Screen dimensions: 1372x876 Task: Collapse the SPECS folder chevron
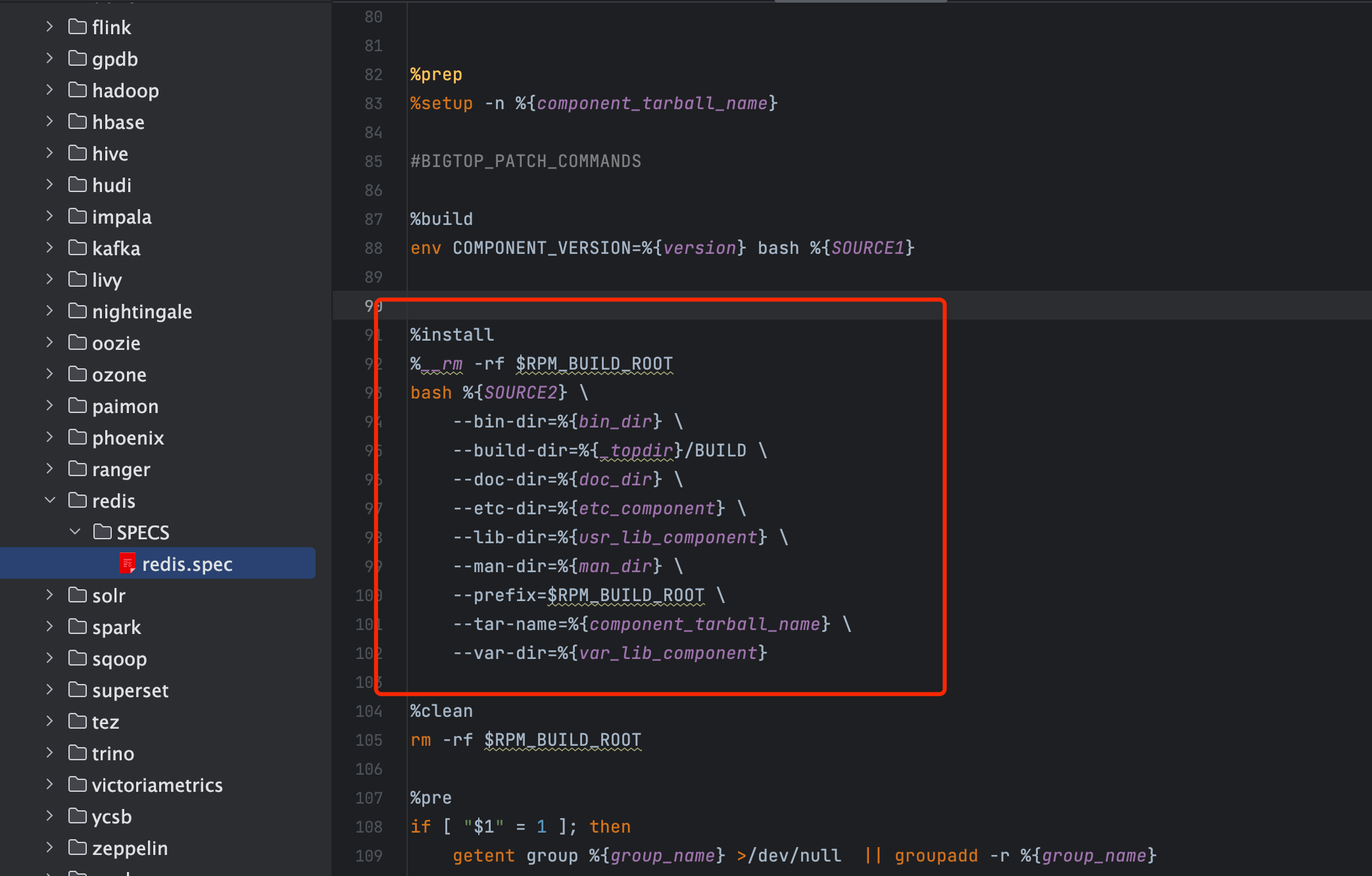tap(75, 532)
